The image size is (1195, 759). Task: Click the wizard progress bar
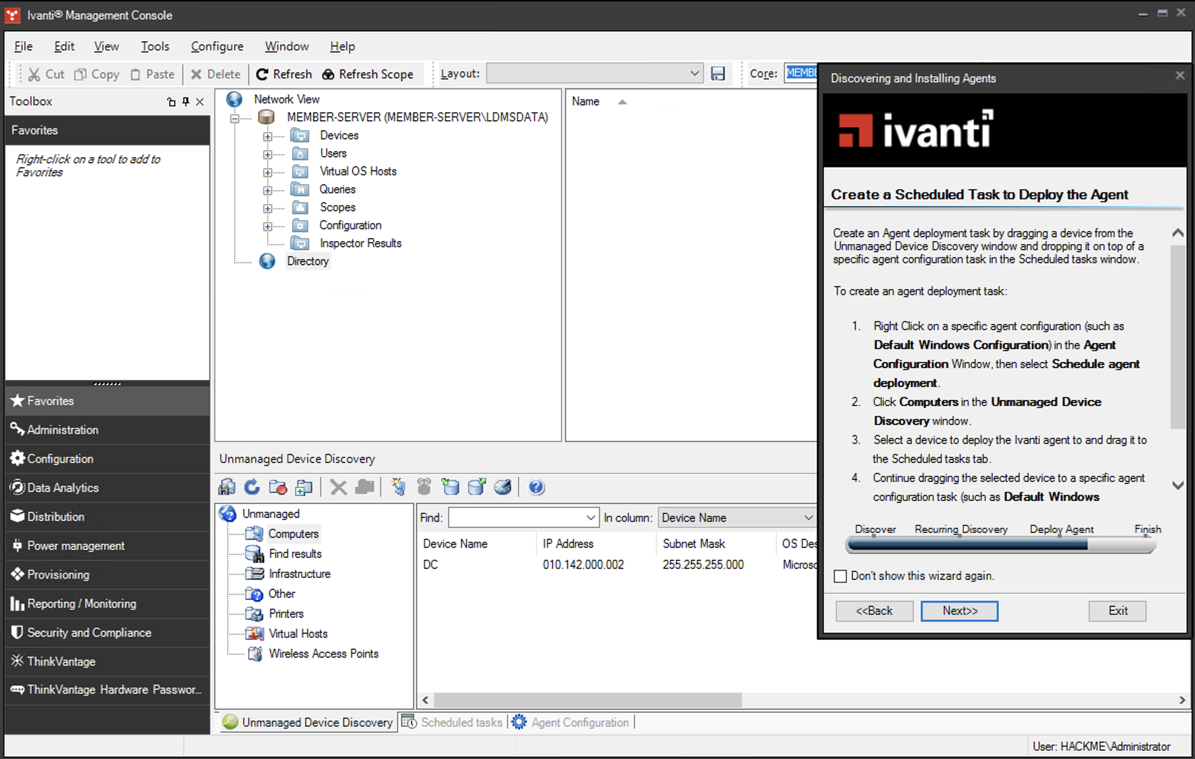click(x=1001, y=546)
